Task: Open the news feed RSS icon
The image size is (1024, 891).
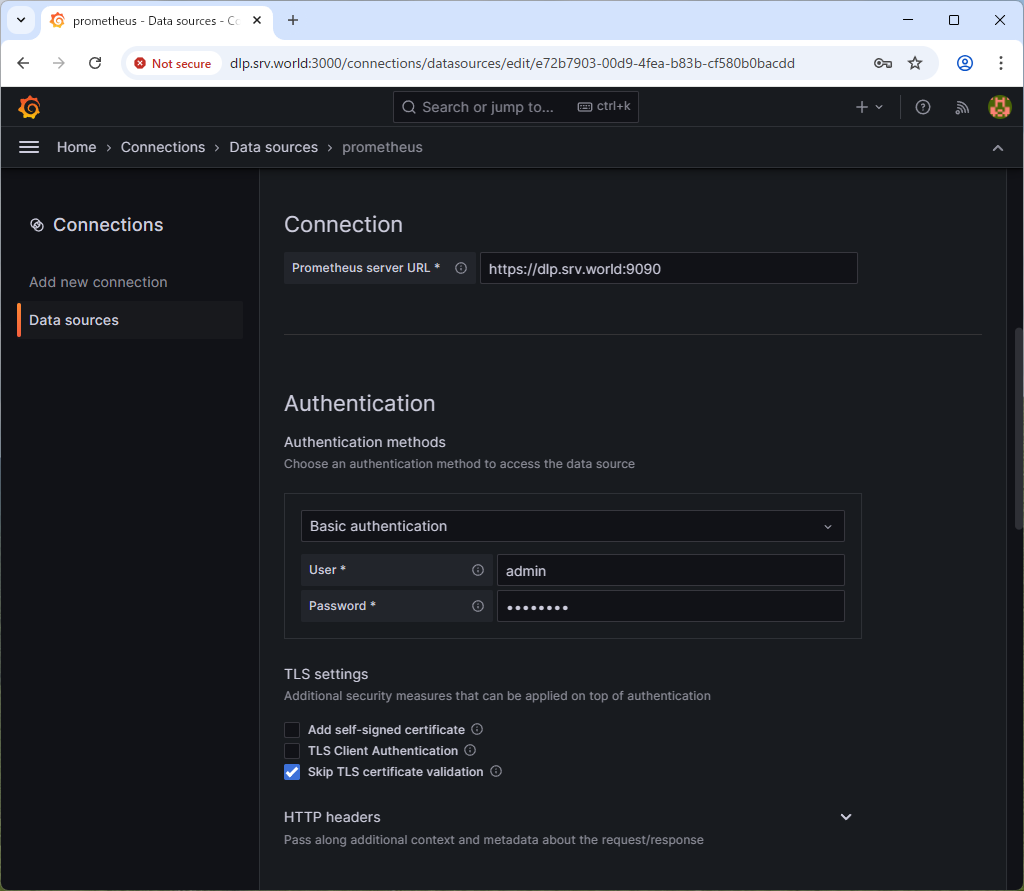Action: click(961, 107)
